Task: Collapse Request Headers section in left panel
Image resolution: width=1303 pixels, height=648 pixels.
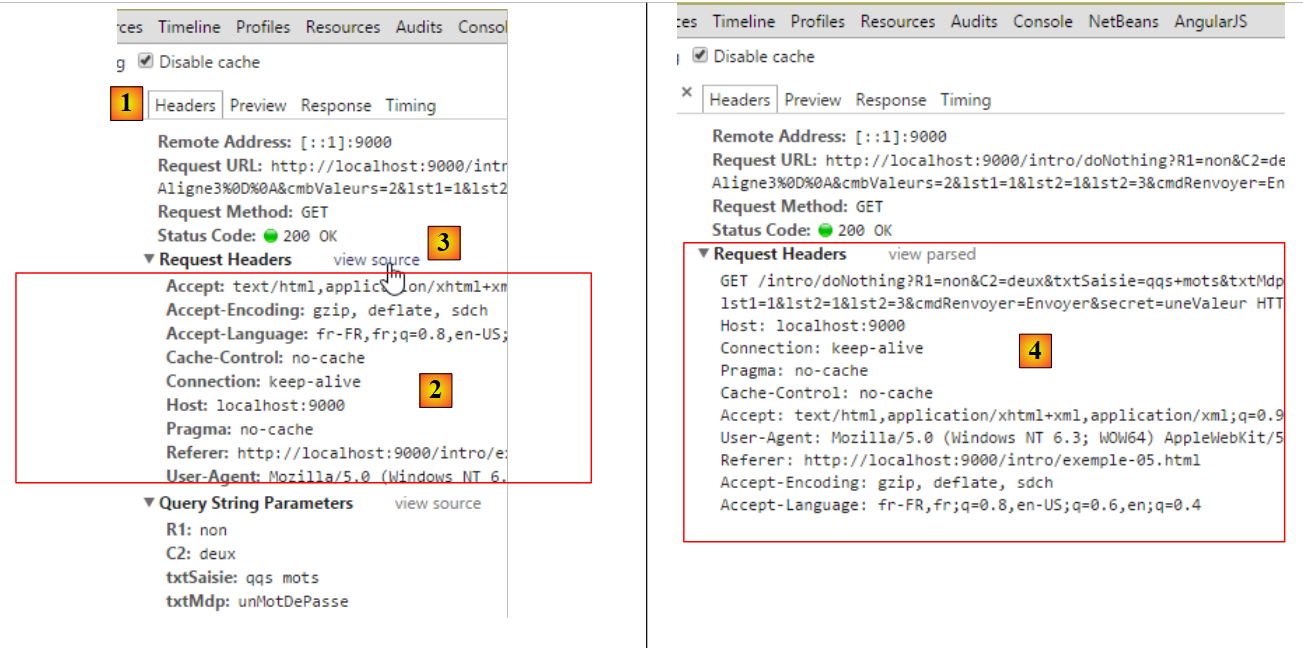Action: (149, 260)
